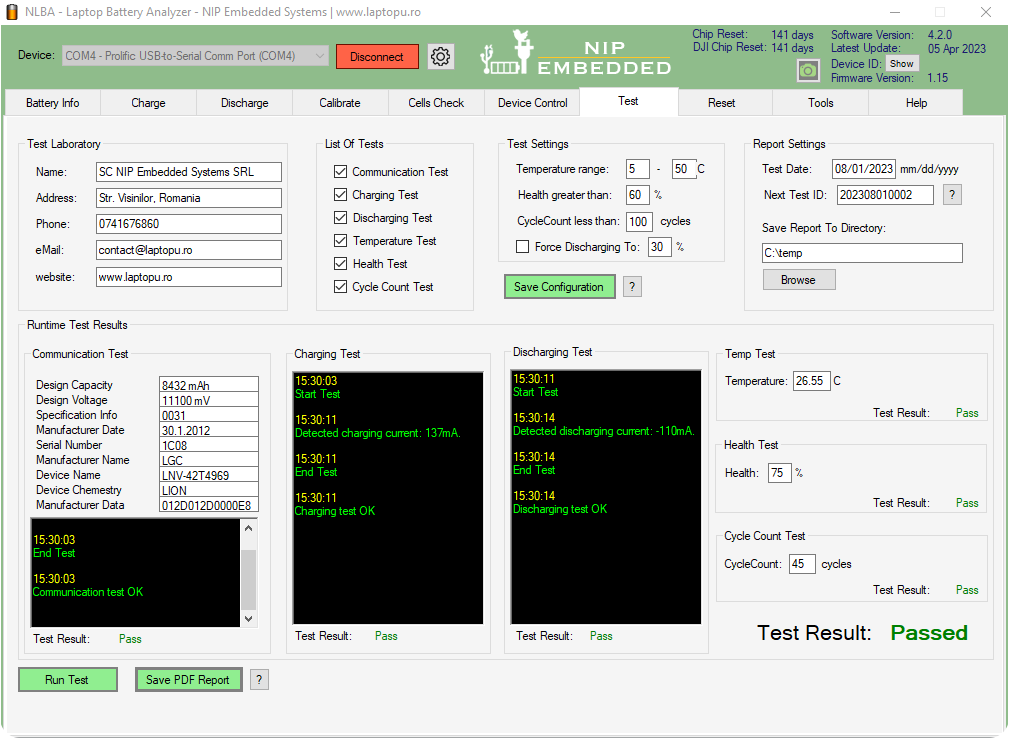
Task: Open help for Save Configuration
Action: coord(632,287)
